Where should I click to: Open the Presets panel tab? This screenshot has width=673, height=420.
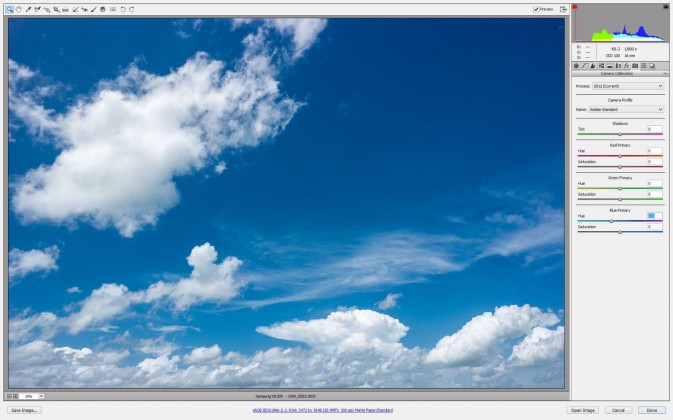[x=643, y=66]
